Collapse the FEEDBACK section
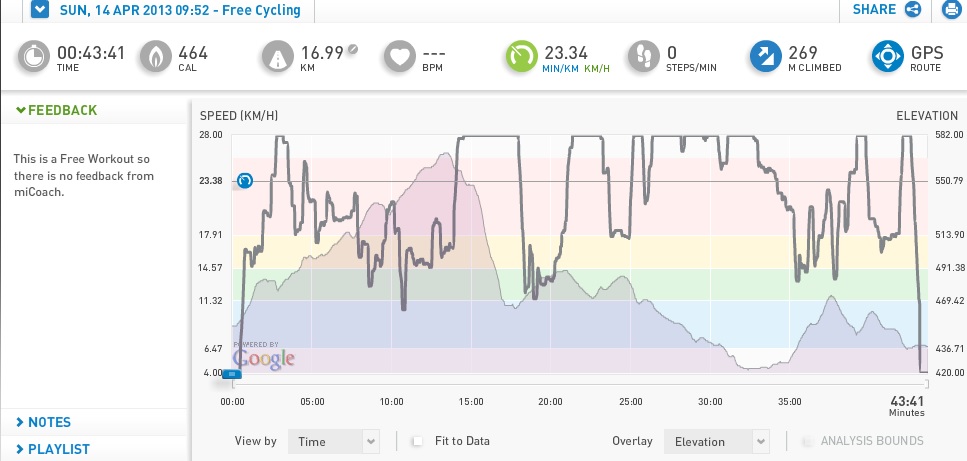The image size is (967, 461). [x=57, y=110]
